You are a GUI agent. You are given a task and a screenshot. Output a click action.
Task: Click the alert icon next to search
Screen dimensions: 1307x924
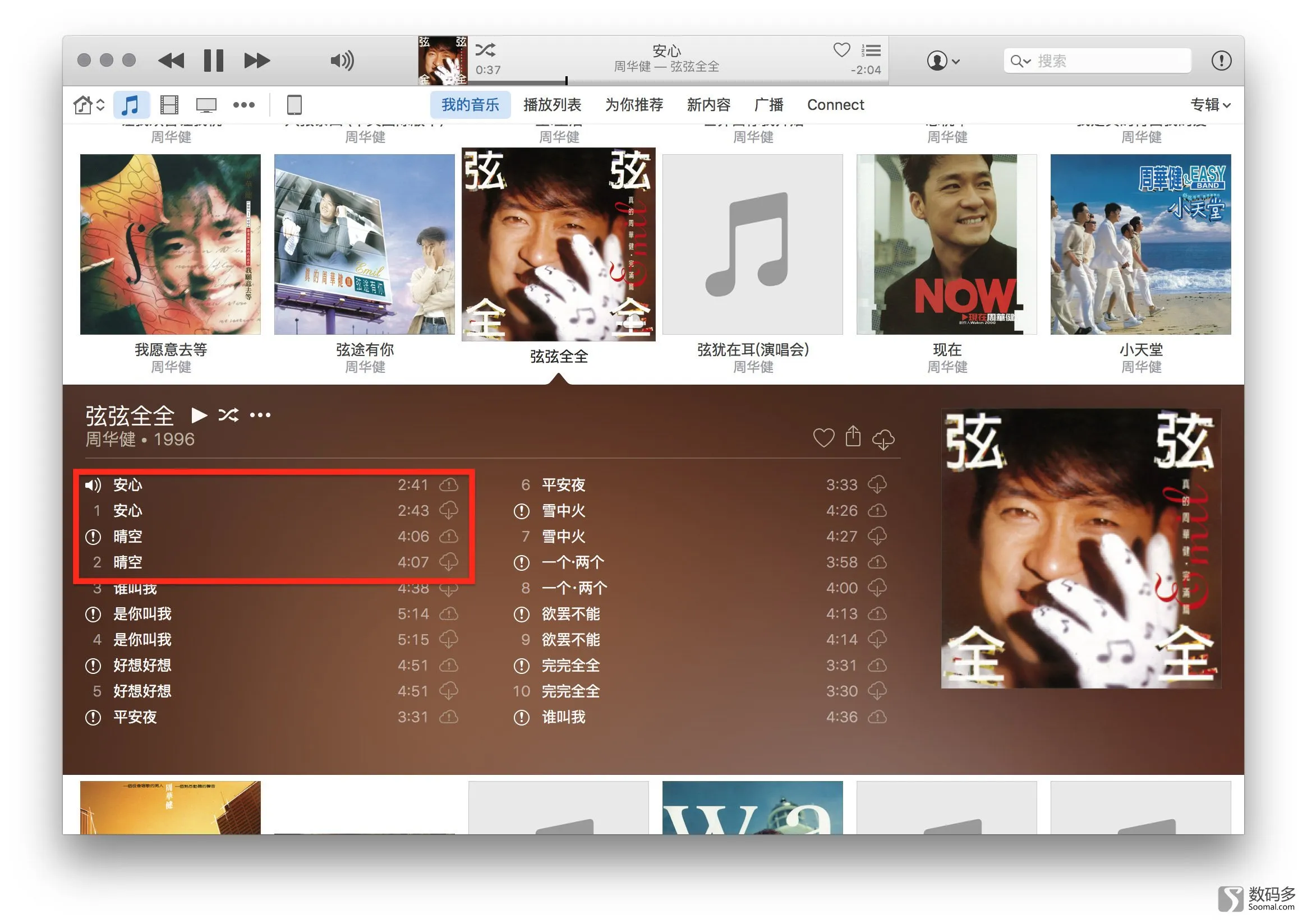(1221, 61)
